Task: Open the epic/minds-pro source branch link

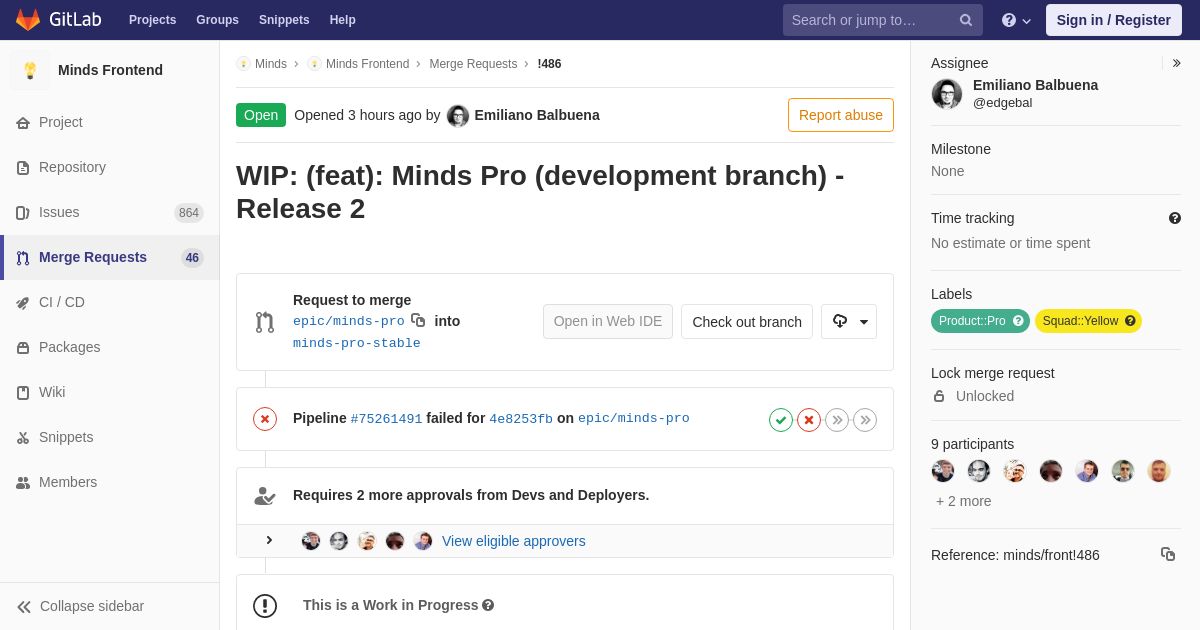Action: tap(349, 322)
